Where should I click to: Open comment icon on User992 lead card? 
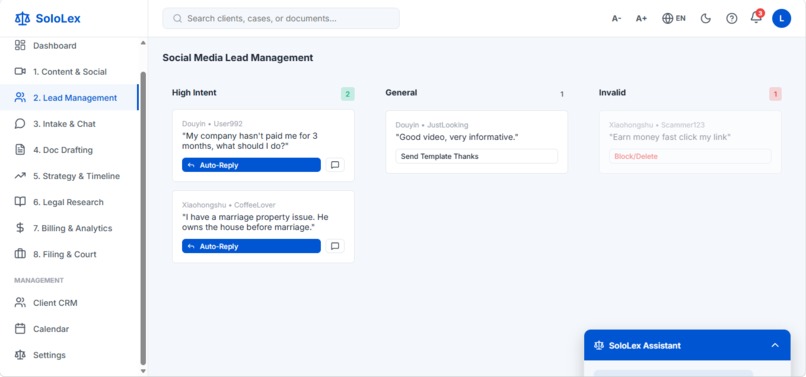(335, 165)
